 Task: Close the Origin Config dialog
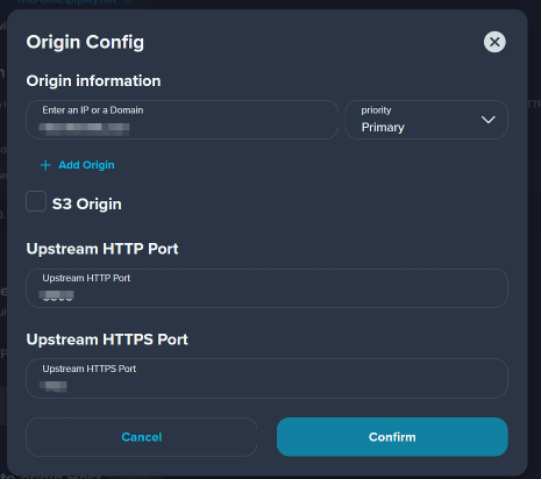pos(495,42)
